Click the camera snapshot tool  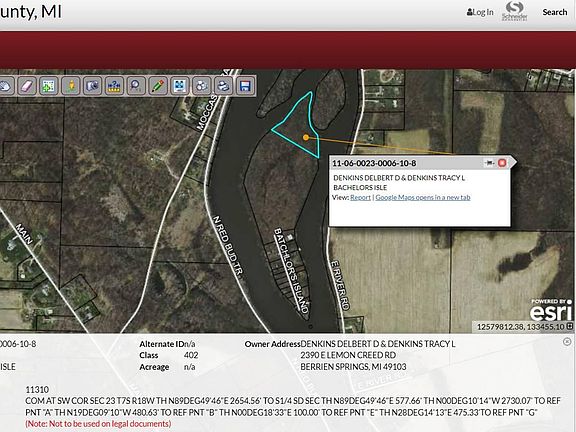pos(93,86)
